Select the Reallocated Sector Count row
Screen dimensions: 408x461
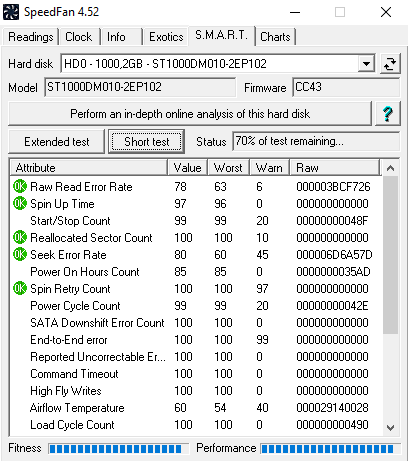point(197,238)
